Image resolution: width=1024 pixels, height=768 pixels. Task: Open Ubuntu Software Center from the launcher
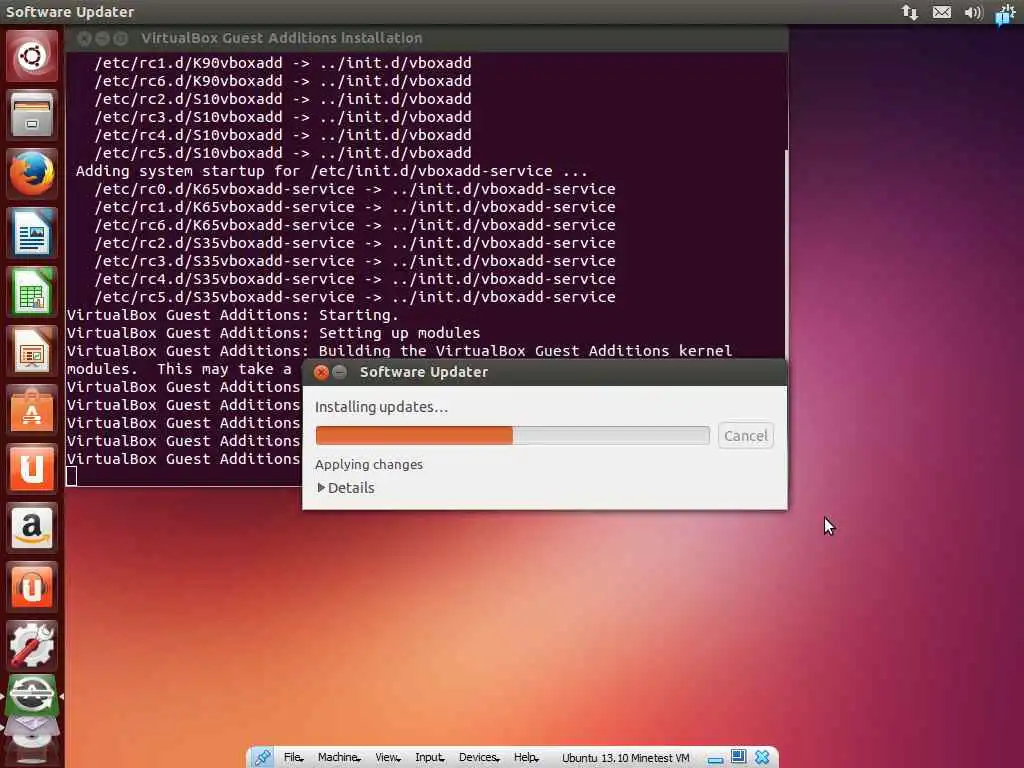[x=31, y=409]
